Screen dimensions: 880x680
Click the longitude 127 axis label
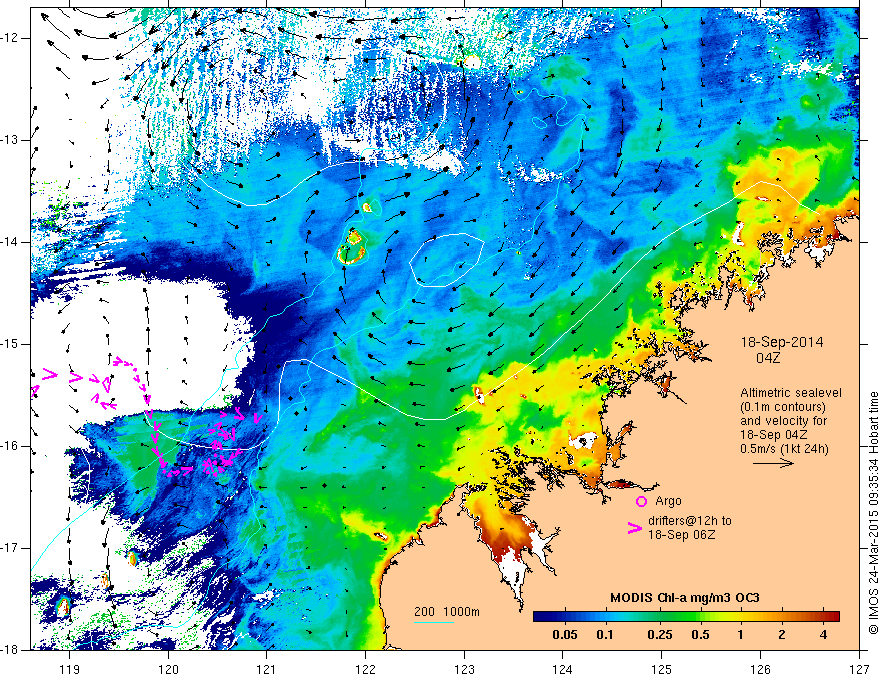(x=859, y=669)
